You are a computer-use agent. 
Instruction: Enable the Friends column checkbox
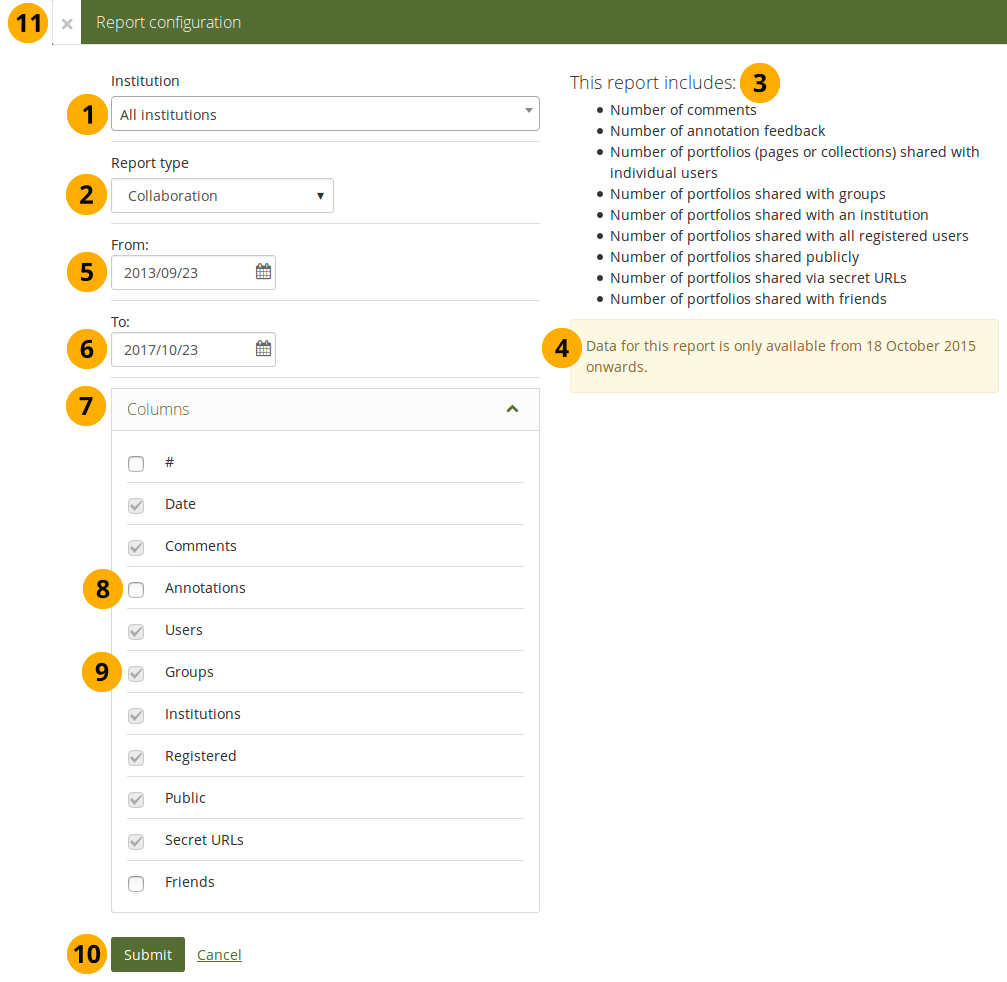[136, 884]
